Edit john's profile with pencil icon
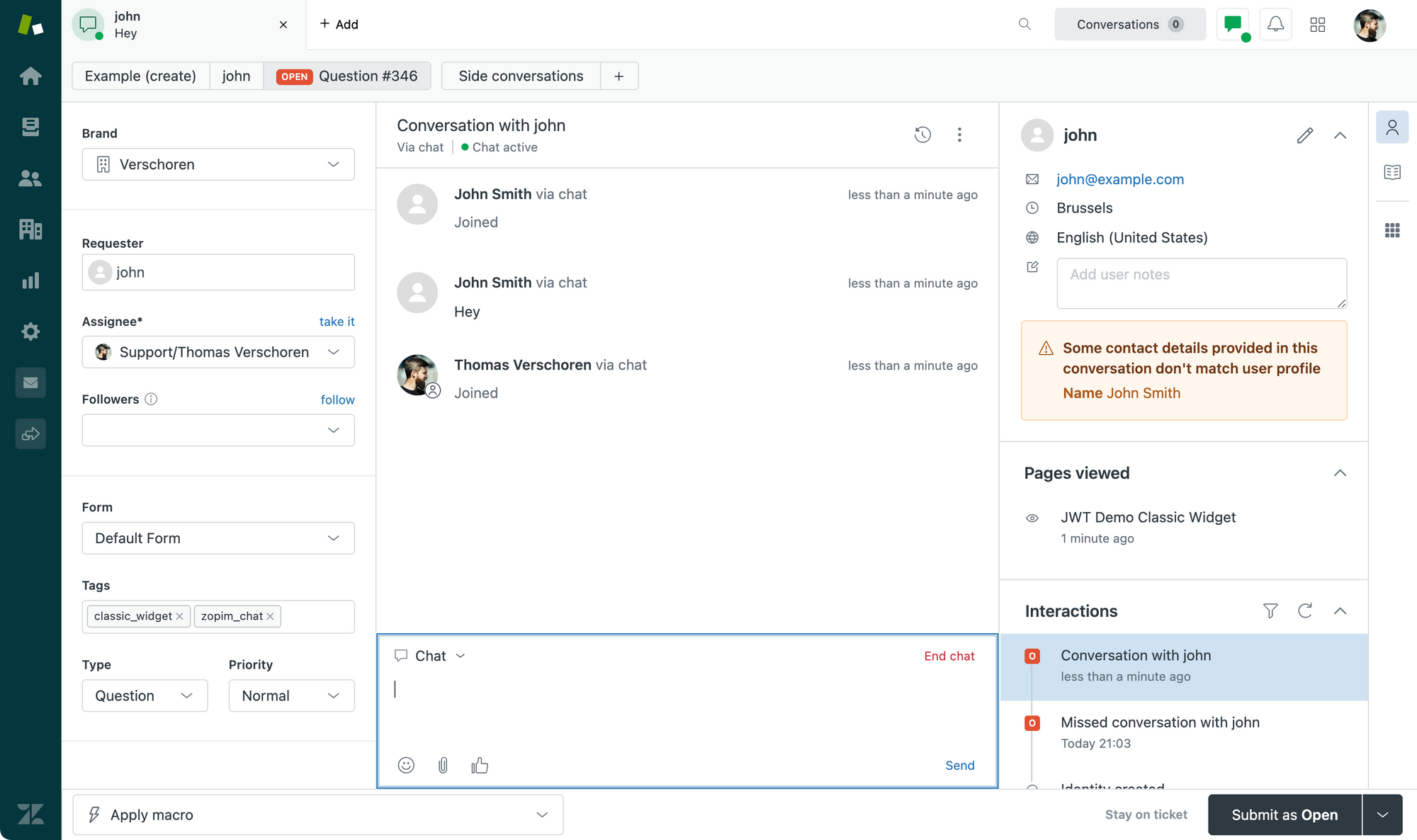Viewport: 1417px width, 840px height. click(x=1305, y=135)
